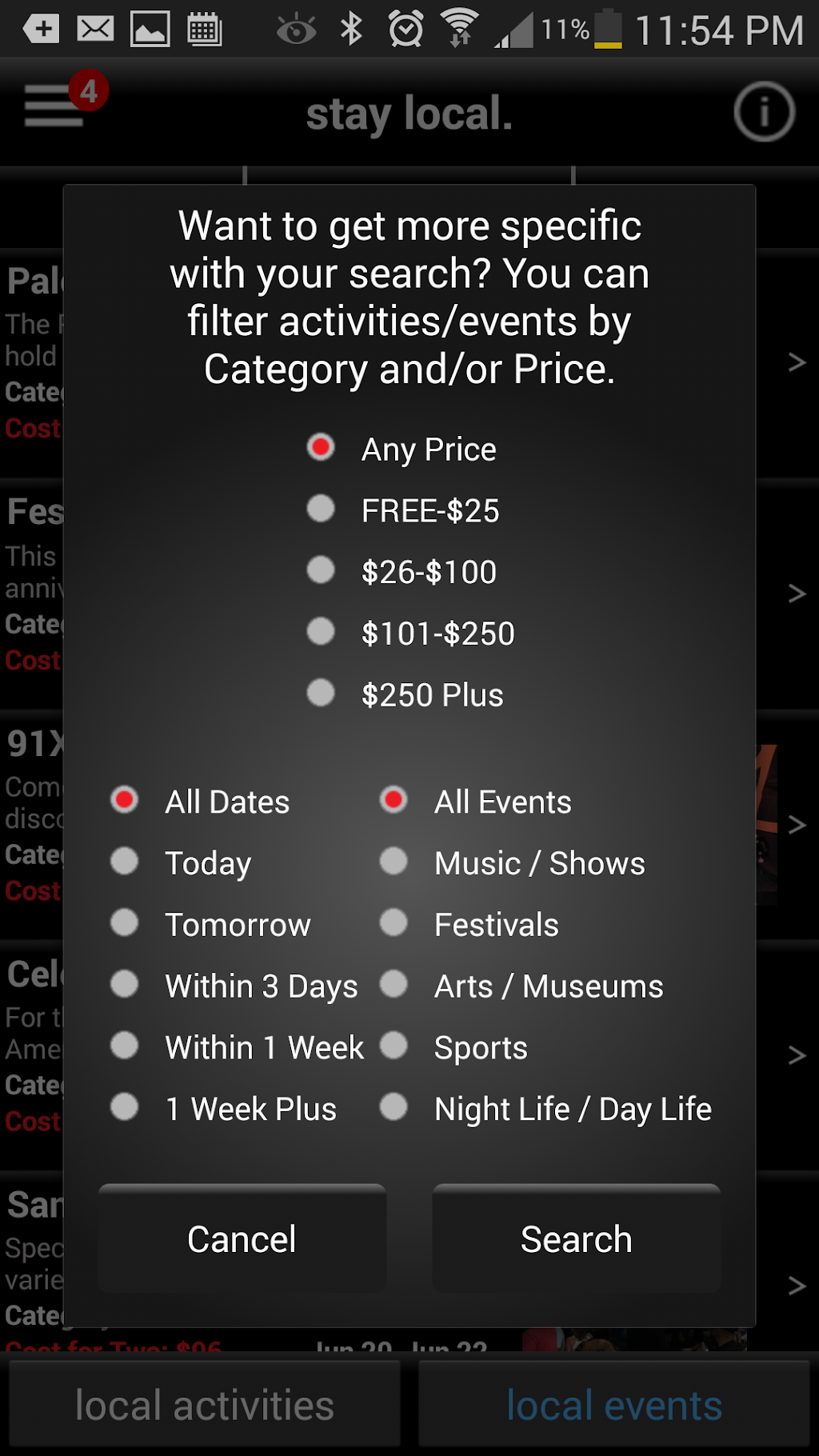Image resolution: width=819 pixels, height=1456 pixels.
Task: Select the FREE-$25 price option
Action: [x=322, y=509]
